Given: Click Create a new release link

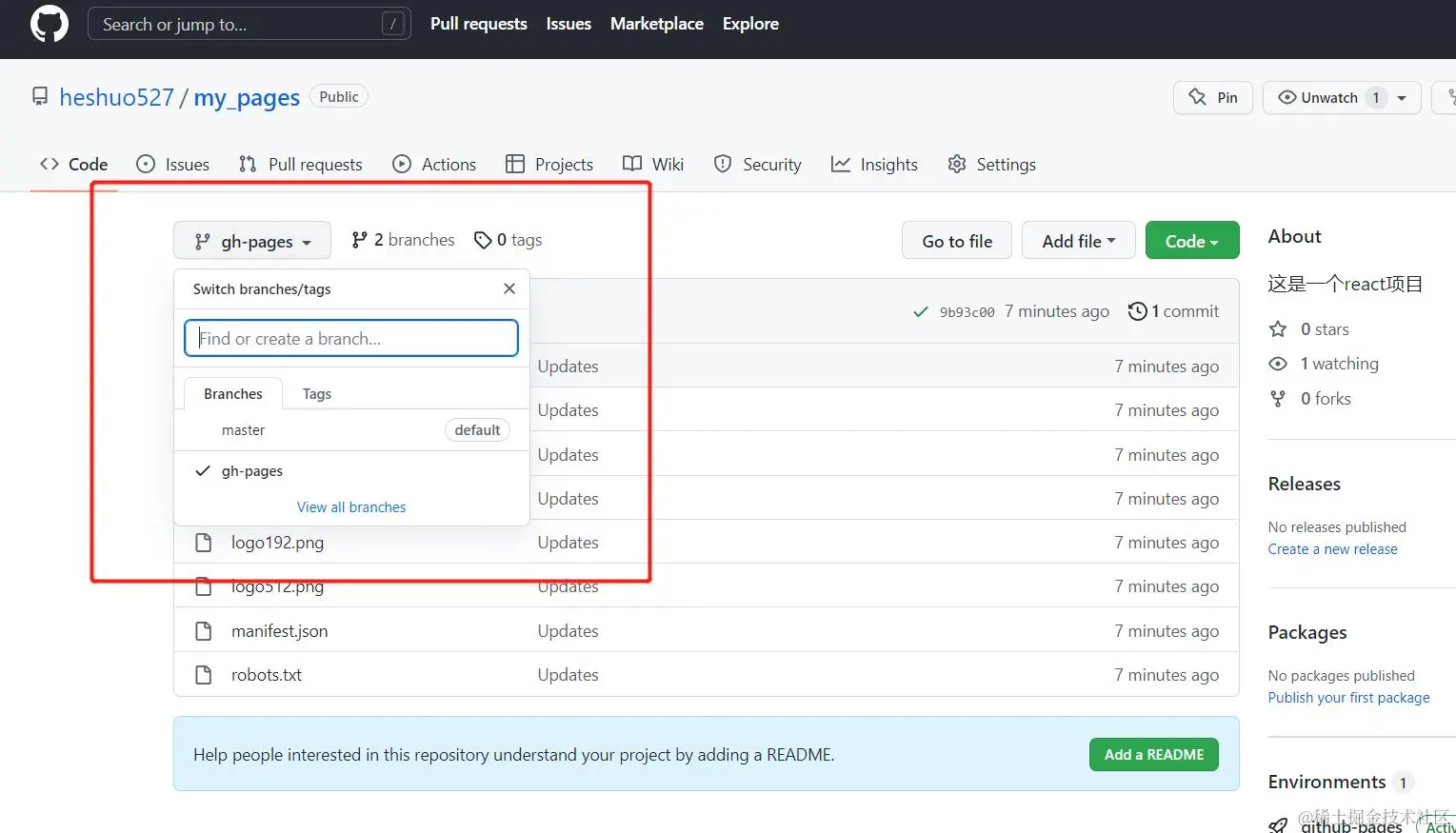Looking at the screenshot, I should 1333,549.
